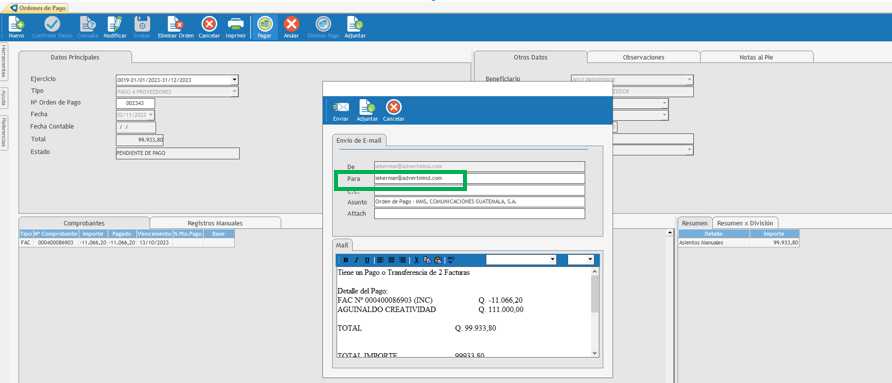
Task: Click the Vencimiento column header
Action: pos(154,234)
